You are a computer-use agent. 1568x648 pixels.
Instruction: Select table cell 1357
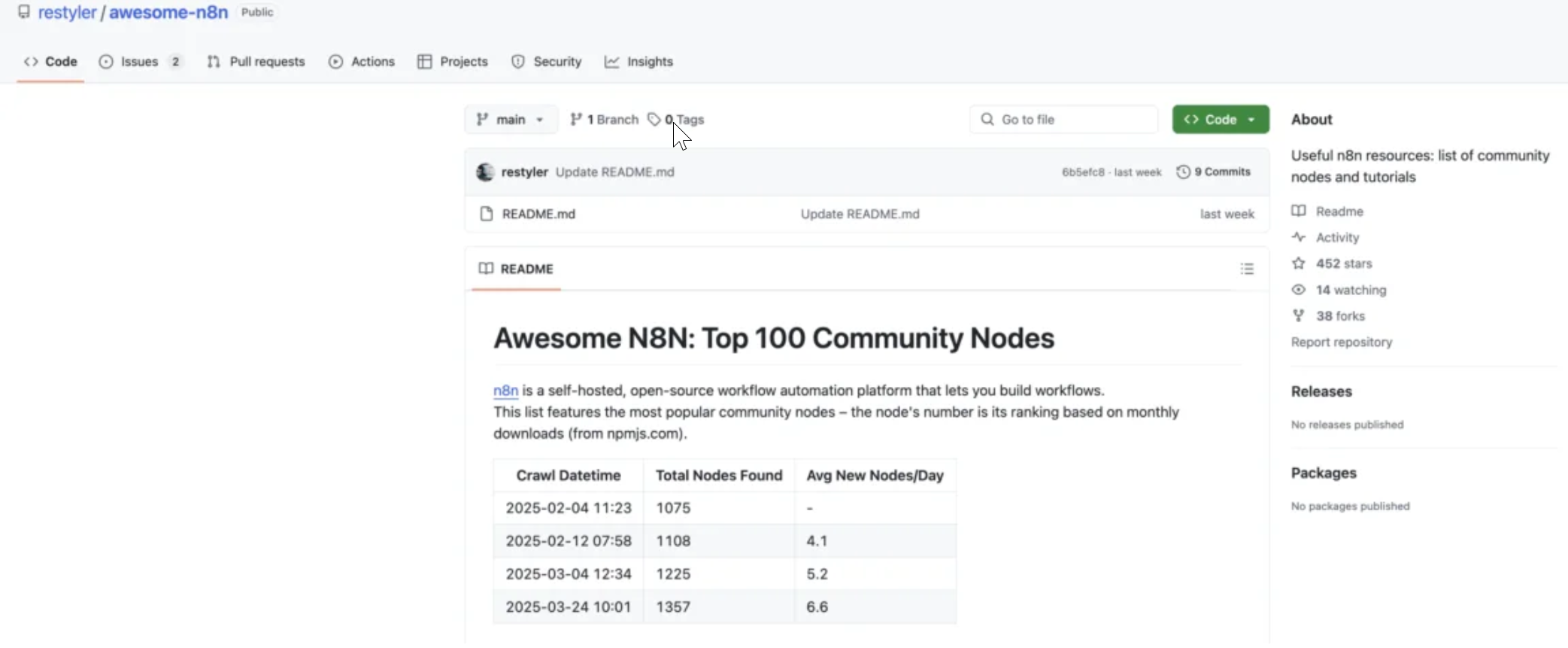tap(719, 607)
